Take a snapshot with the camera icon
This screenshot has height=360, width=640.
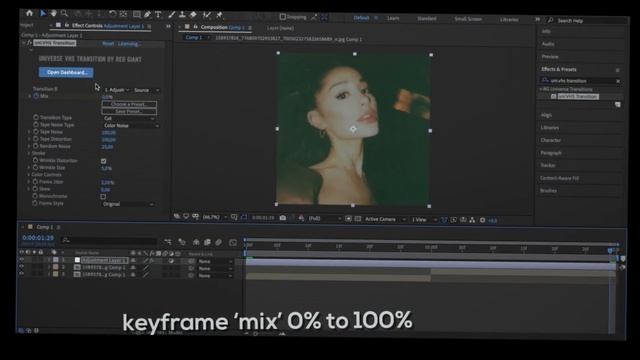point(282,218)
